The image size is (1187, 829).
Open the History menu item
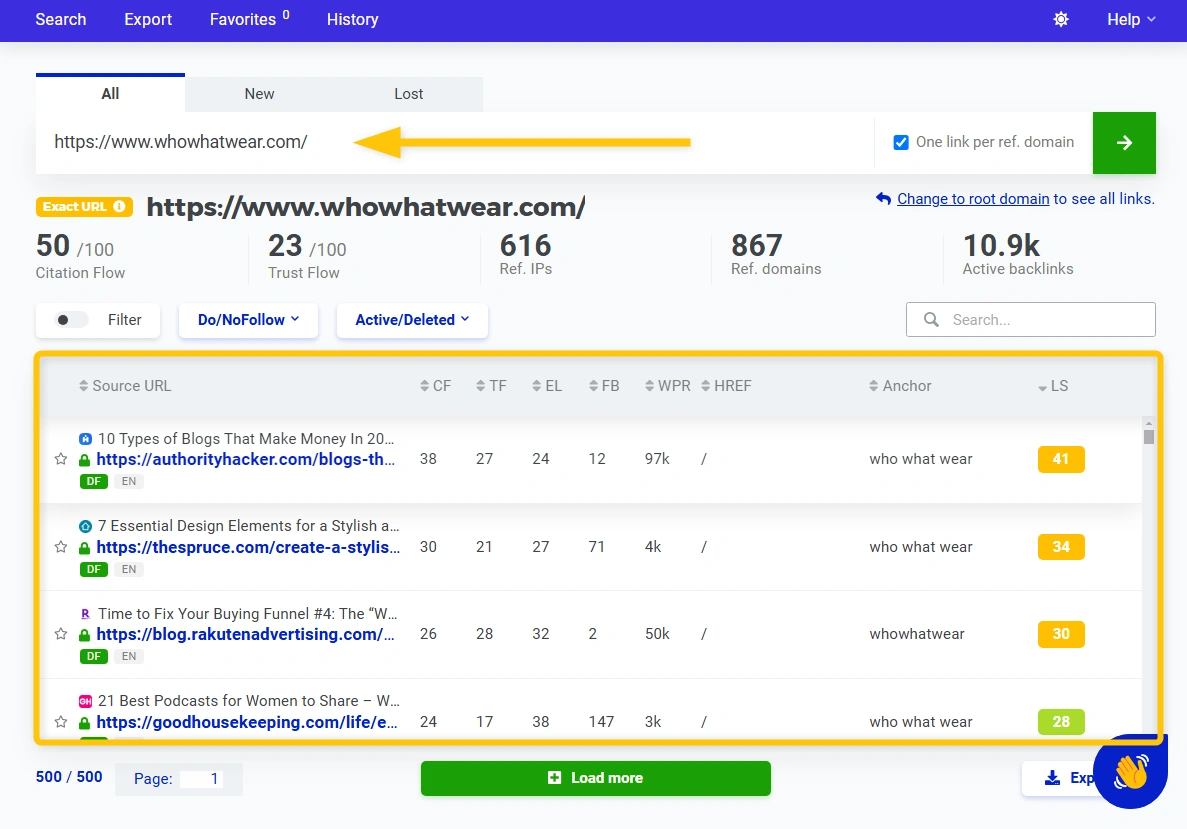352,20
